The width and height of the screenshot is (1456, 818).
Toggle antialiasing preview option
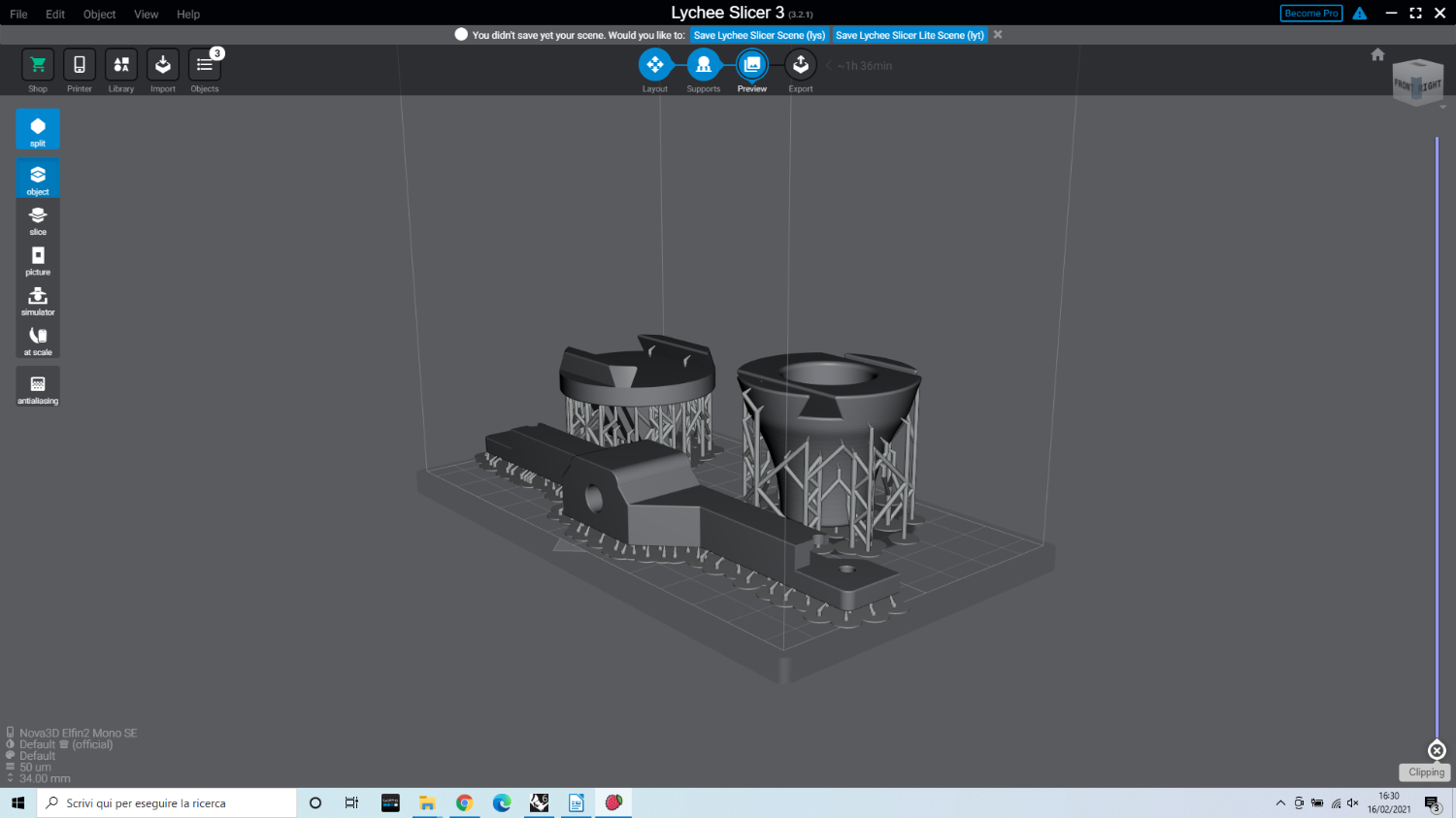38,386
